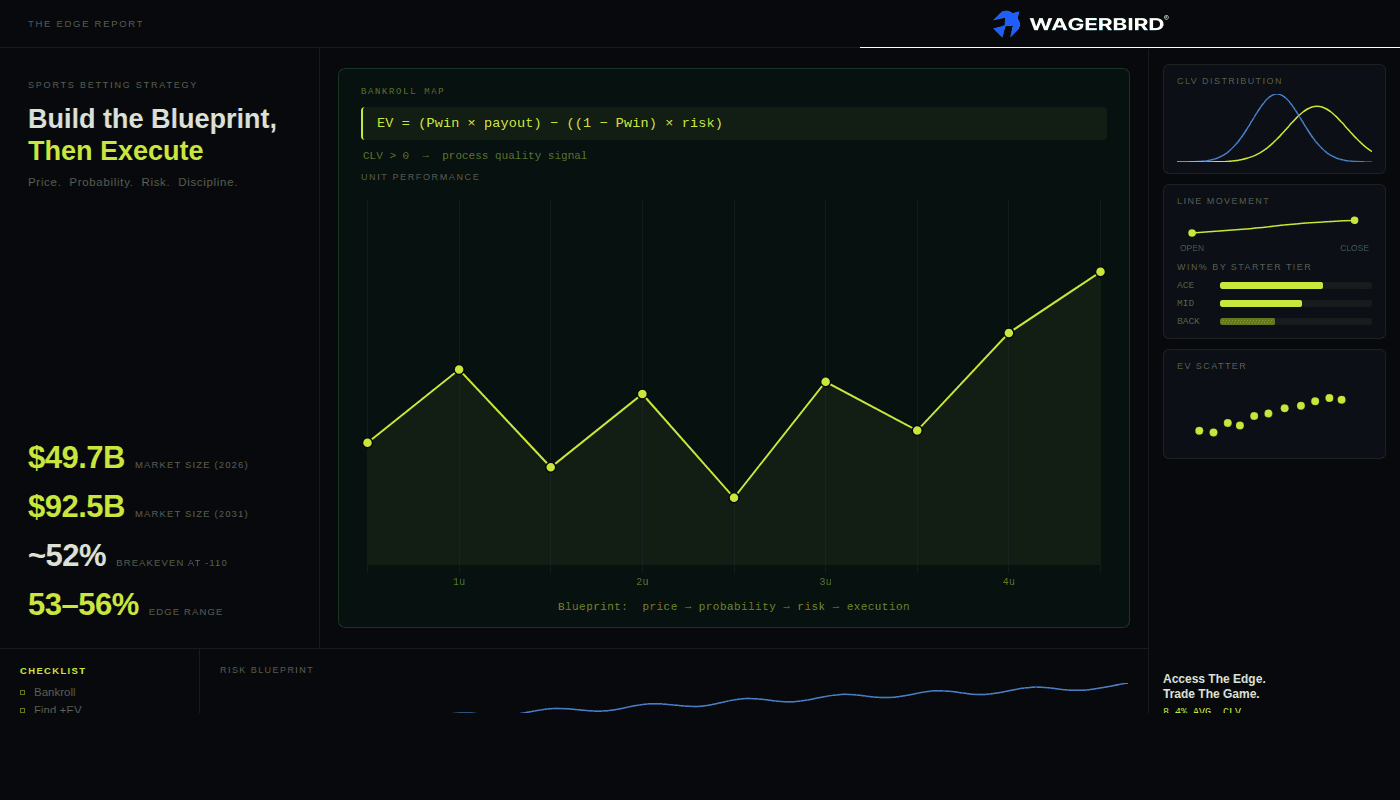Viewport: 1400px width, 800px height.
Task: Click the $92.5B market size figure
Action: point(76,506)
